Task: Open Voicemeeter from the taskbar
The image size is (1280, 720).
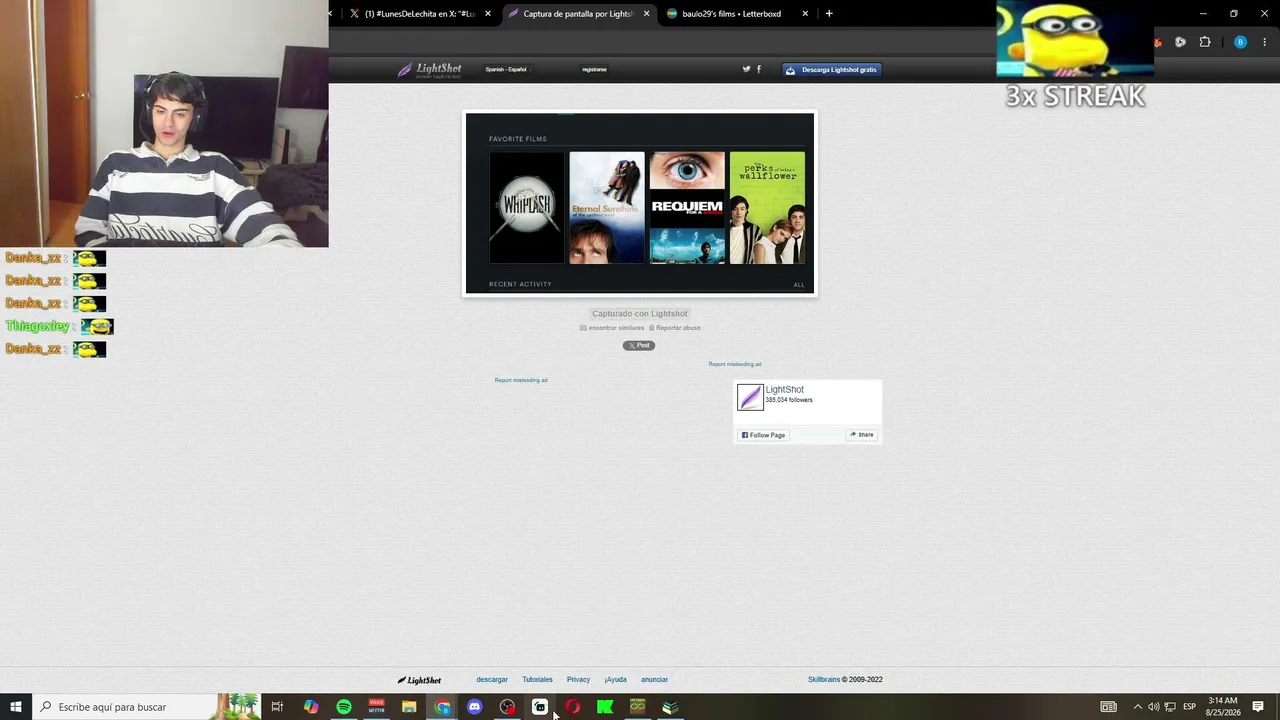Action: pos(377,707)
